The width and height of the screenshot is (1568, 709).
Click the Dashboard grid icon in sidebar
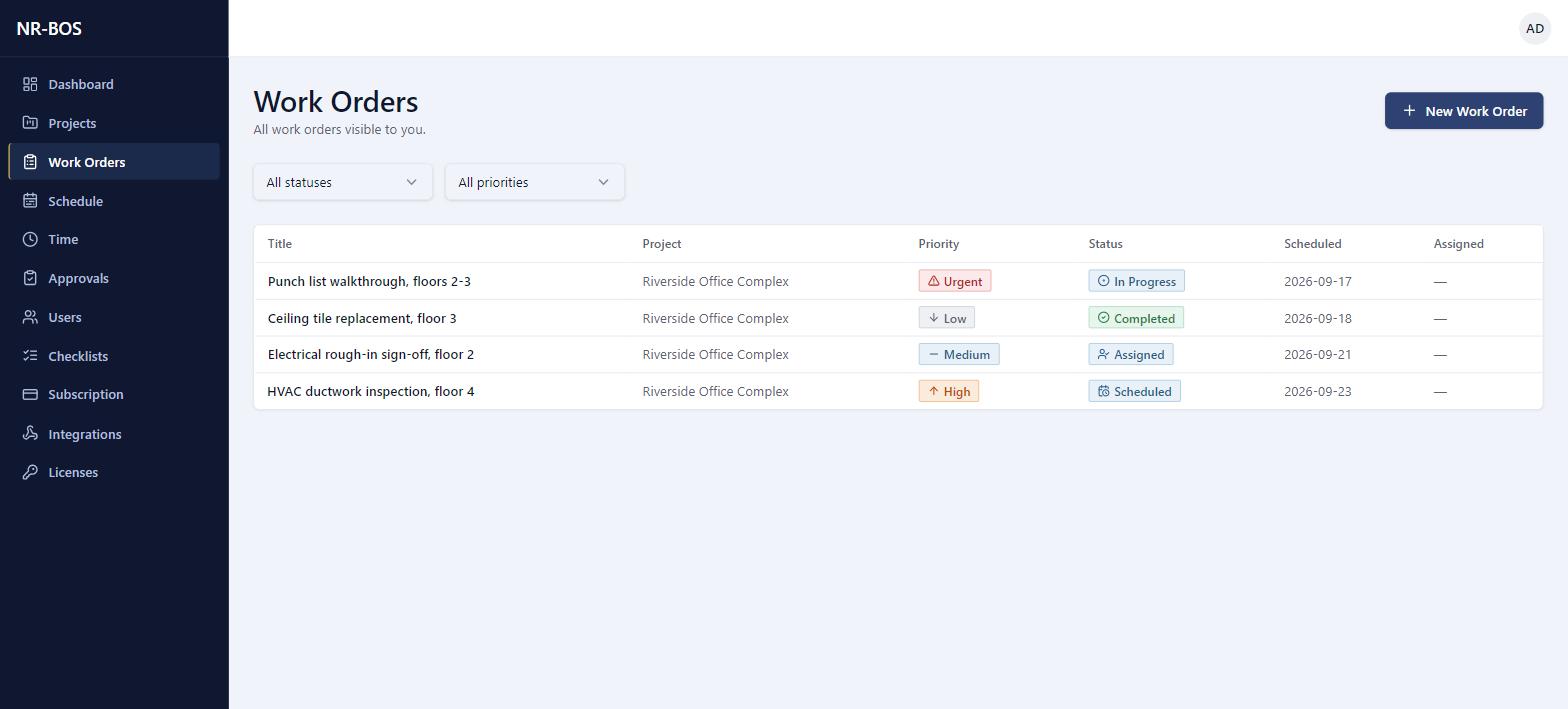pos(30,84)
